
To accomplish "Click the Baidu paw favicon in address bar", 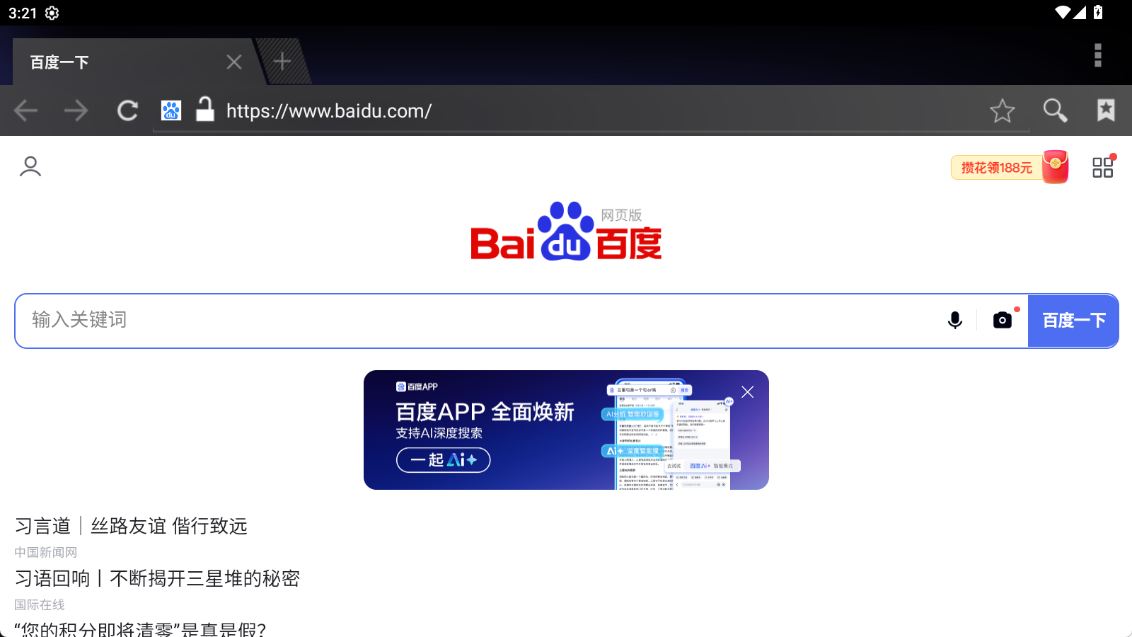I will (x=171, y=110).
